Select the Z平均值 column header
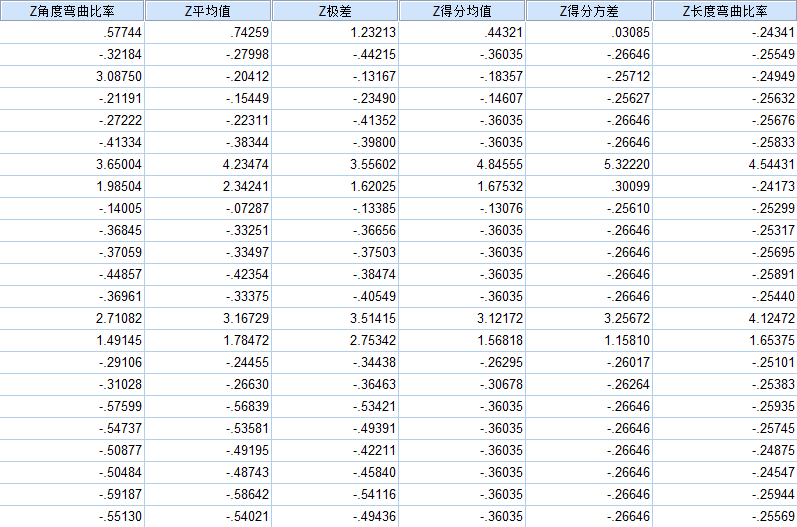The image size is (797, 527). click(207, 11)
